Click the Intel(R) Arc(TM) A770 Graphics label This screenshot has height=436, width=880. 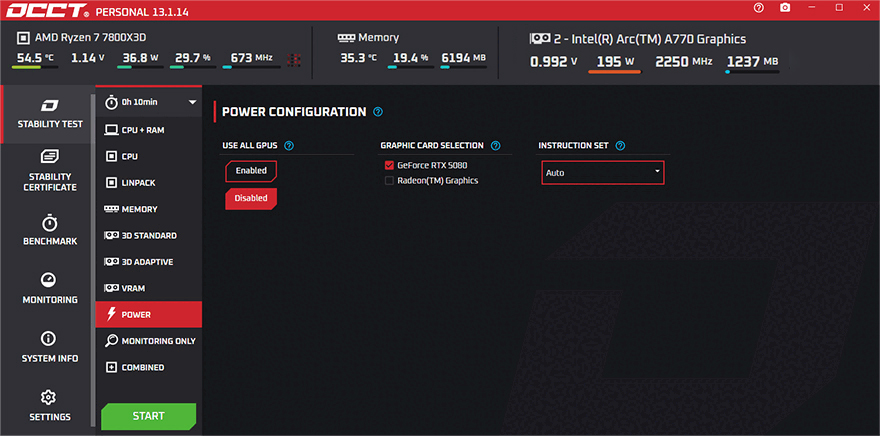pos(649,39)
